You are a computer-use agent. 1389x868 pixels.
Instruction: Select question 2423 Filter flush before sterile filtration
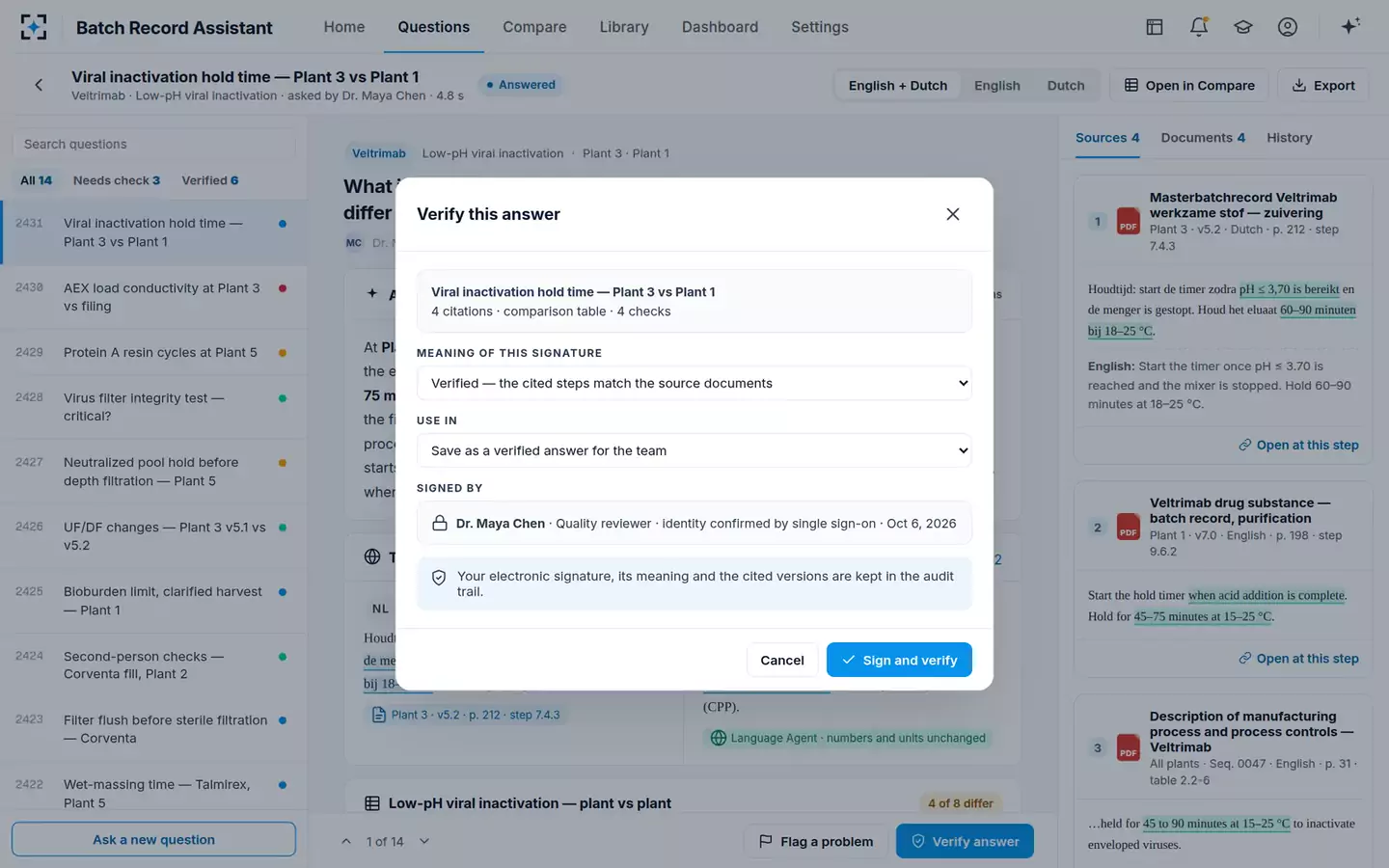pos(154,729)
